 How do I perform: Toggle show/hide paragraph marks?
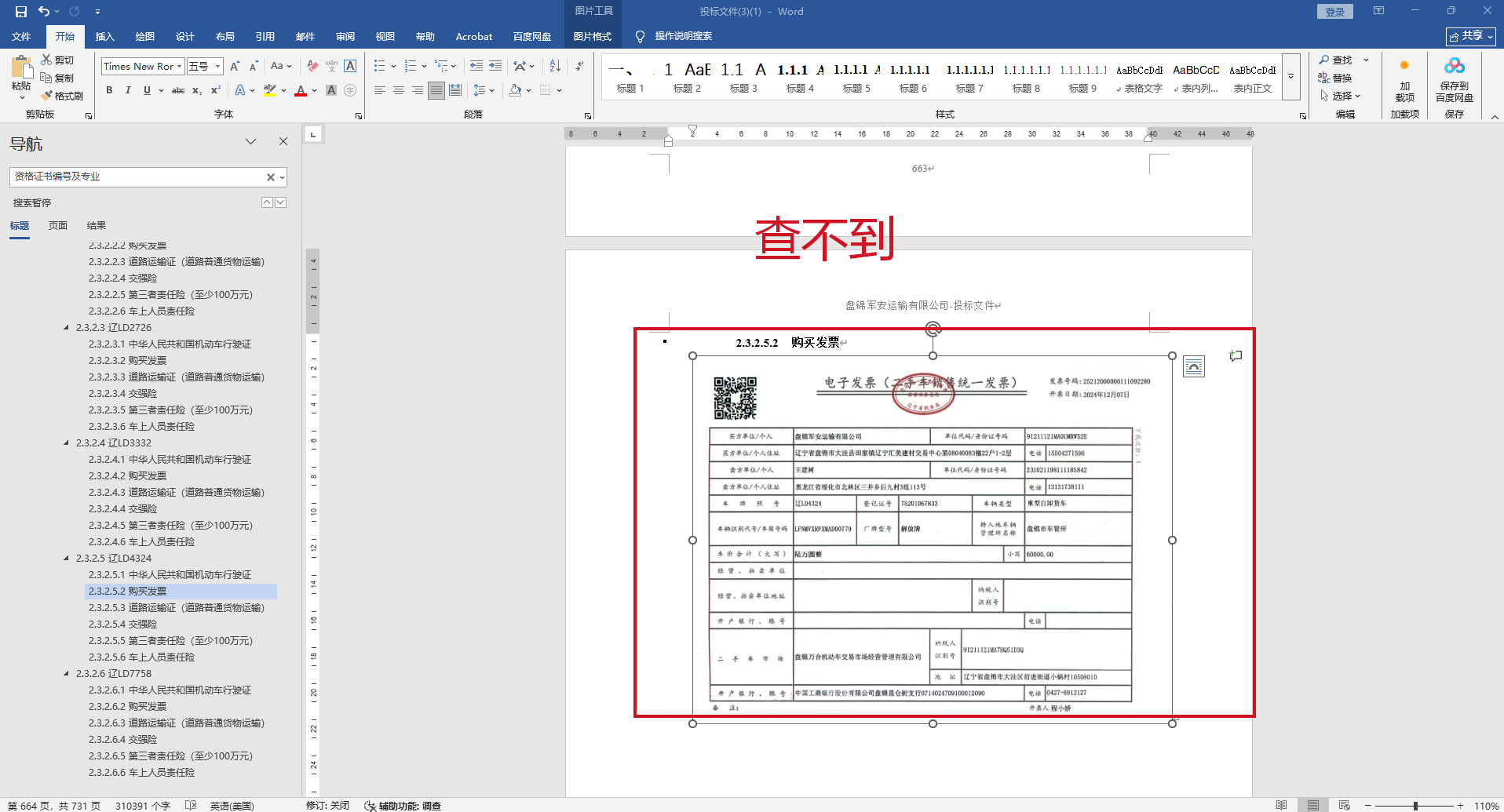click(x=579, y=67)
